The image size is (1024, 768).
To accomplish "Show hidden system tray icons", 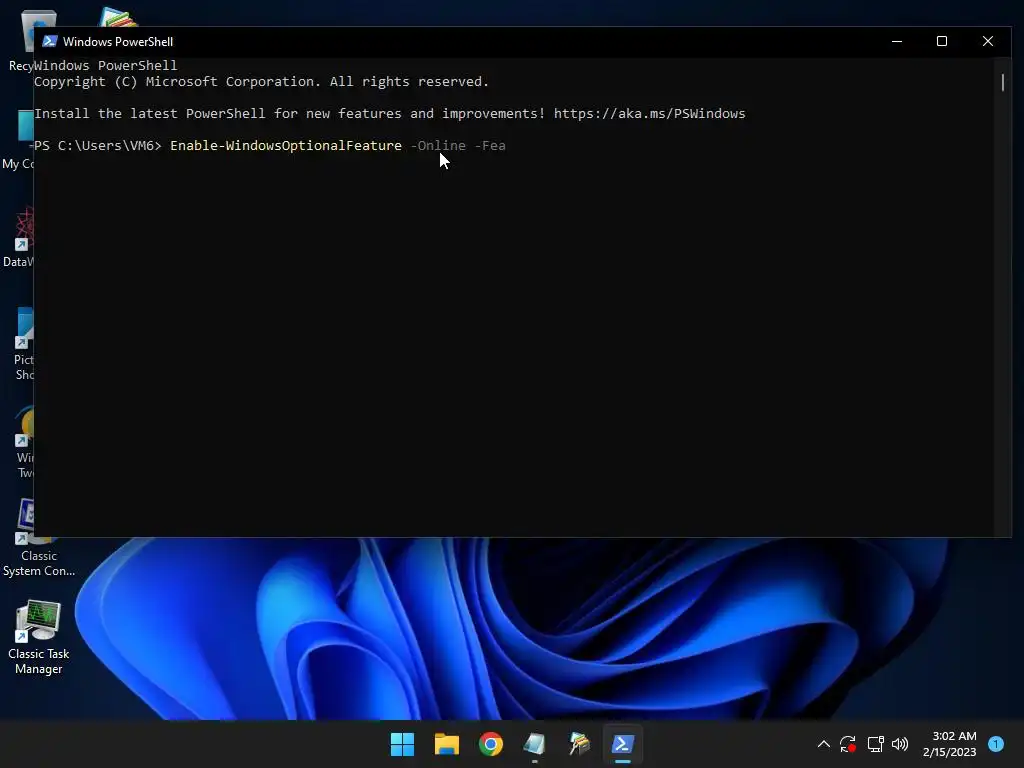I will (824, 744).
